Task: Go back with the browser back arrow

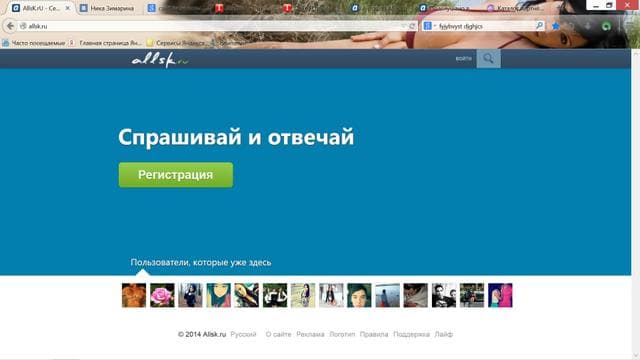Action: pyautogui.click(x=10, y=26)
